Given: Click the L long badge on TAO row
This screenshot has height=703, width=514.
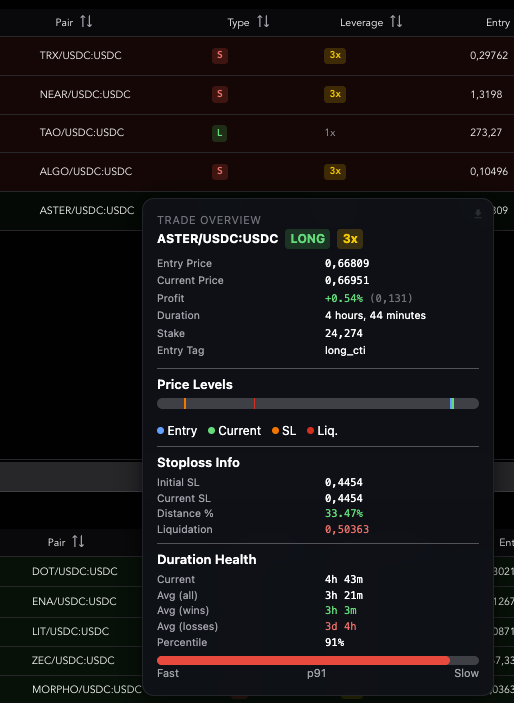Looking at the screenshot, I should (x=219, y=133).
